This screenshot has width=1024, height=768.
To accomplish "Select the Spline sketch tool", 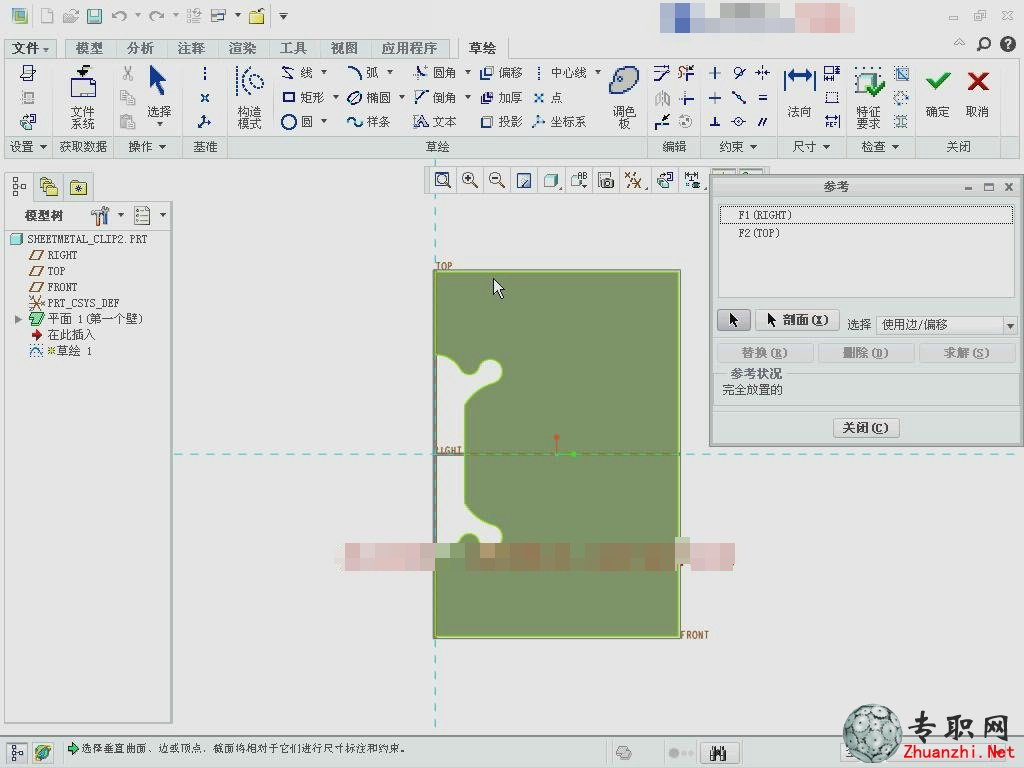I will (368, 122).
